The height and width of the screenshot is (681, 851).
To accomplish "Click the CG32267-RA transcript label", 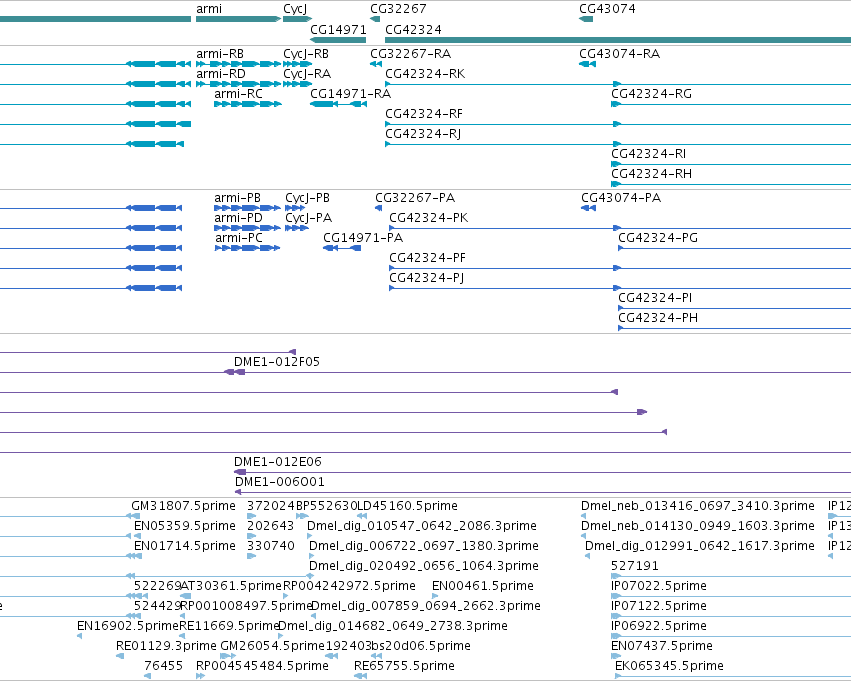I will tap(410, 54).
